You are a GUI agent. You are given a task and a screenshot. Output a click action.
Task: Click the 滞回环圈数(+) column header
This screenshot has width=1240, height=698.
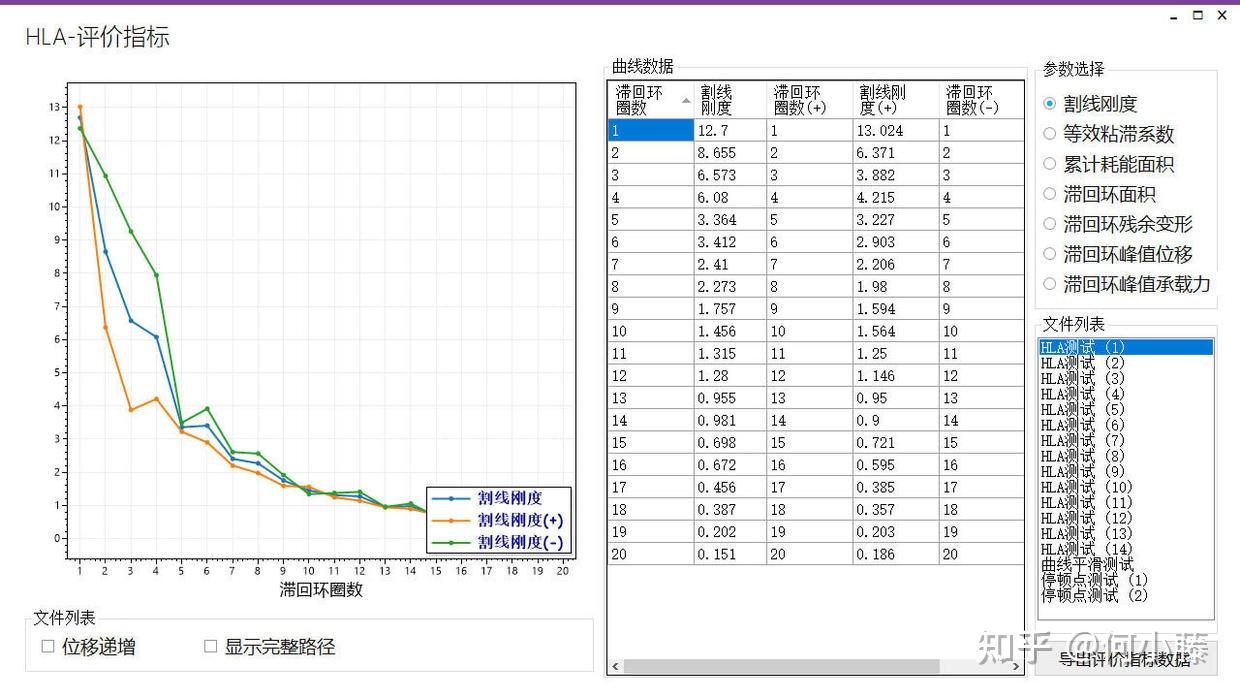pos(810,100)
